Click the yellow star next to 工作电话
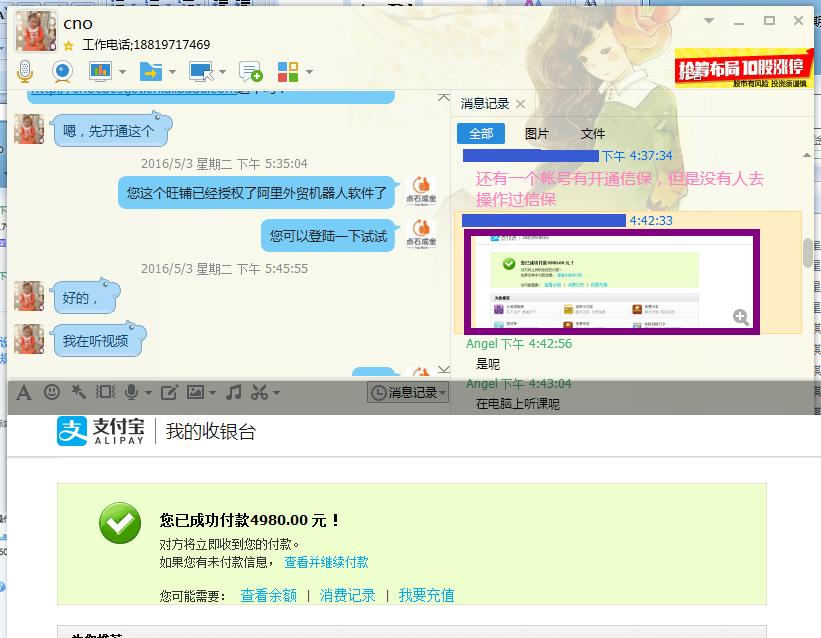The width and height of the screenshot is (821, 638). pyautogui.click(x=68, y=46)
